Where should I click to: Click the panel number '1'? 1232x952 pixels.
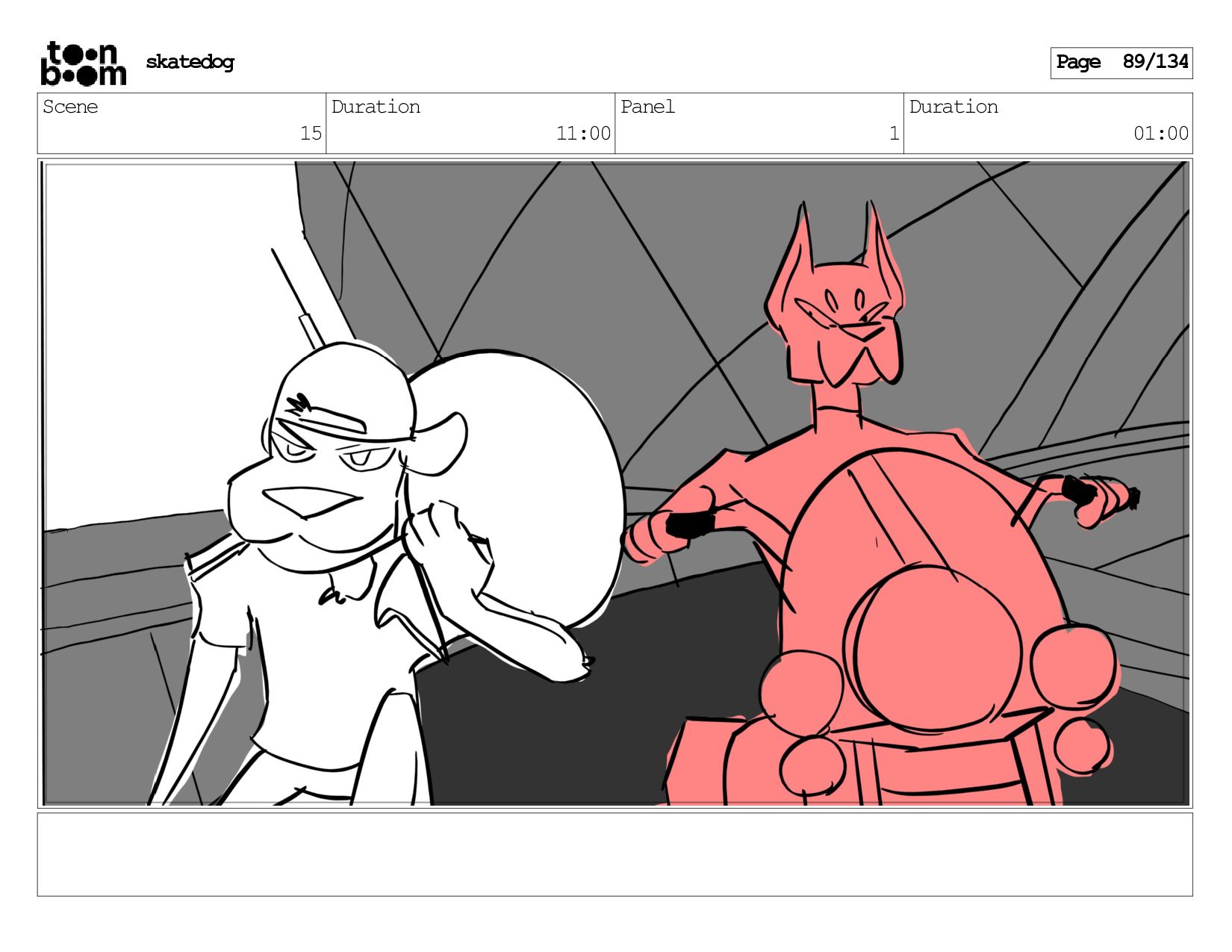click(894, 134)
